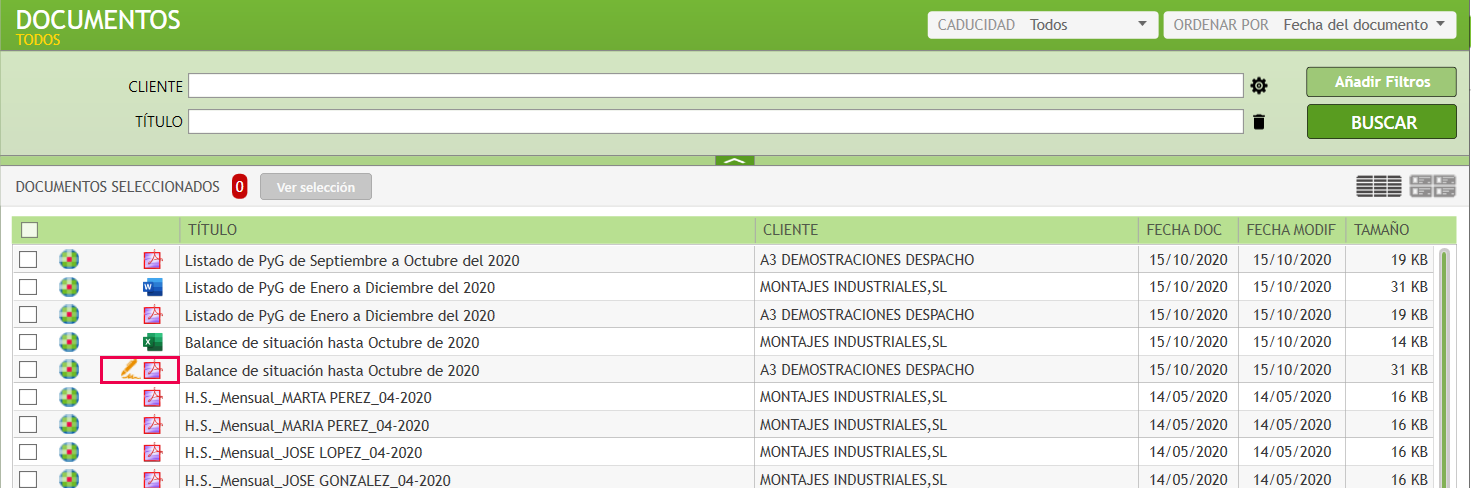The image size is (1471, 488).
Task: Open the ORDENAR POR dropdown showing Fecha del documento
Action: point(1310,25)
